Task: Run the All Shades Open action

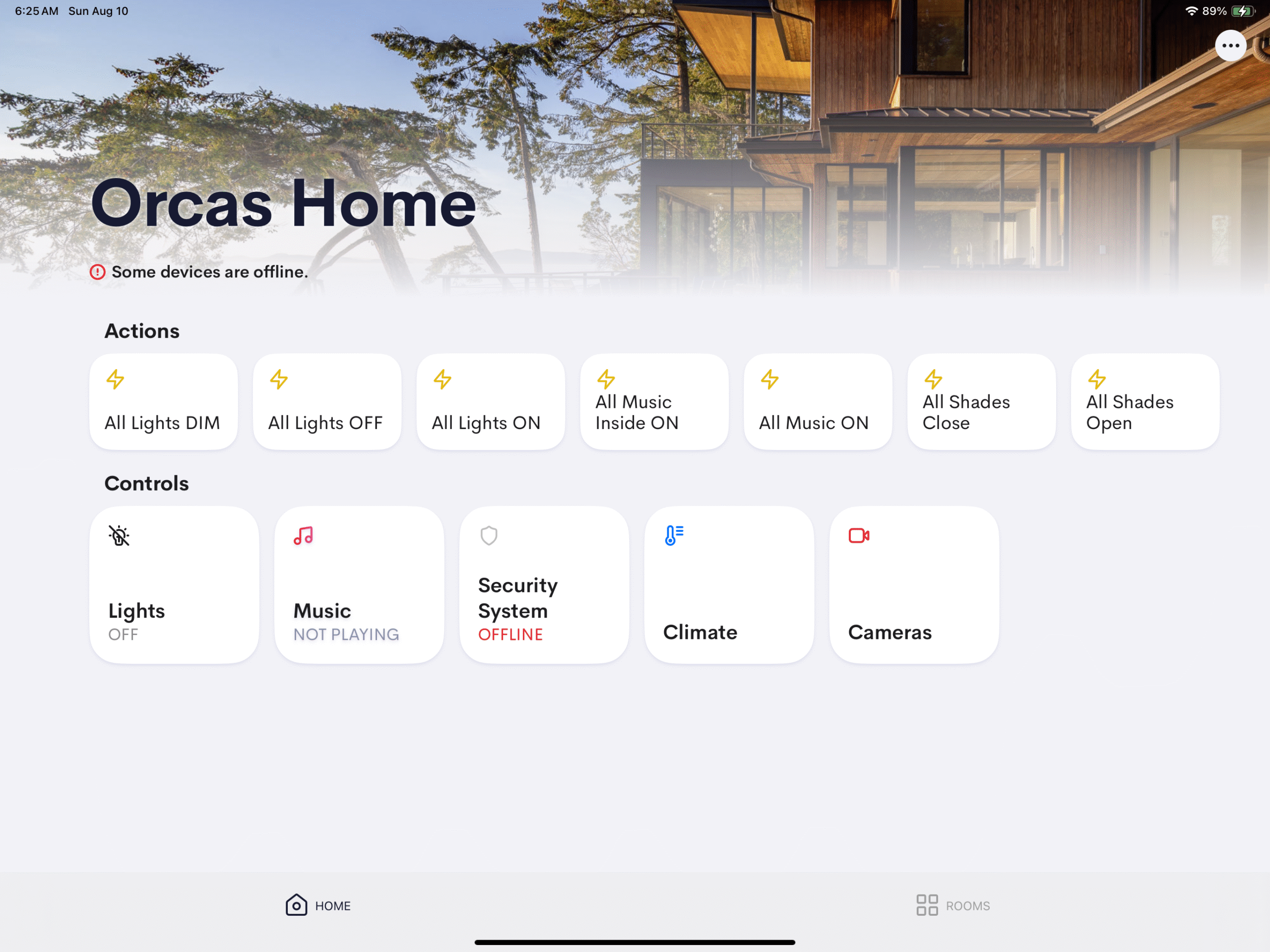Action: pos(1145,402)
